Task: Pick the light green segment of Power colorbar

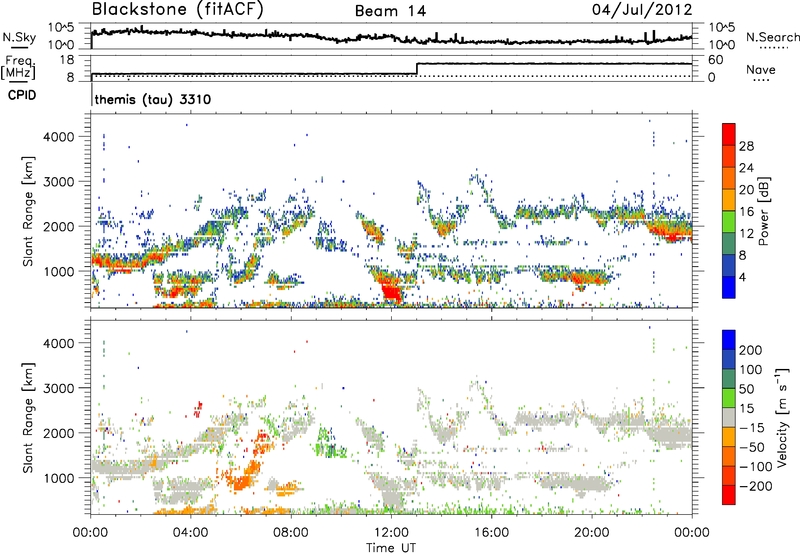Action: pyautogui.click(x=729, y=221)
